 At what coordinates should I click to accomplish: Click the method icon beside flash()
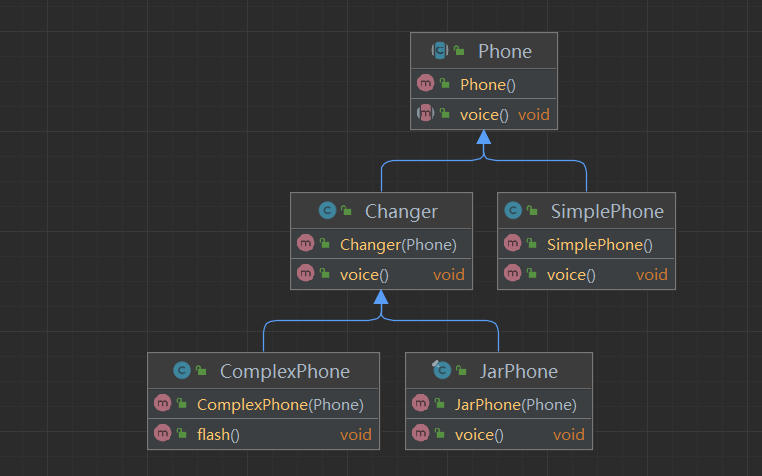pos(162,434)
